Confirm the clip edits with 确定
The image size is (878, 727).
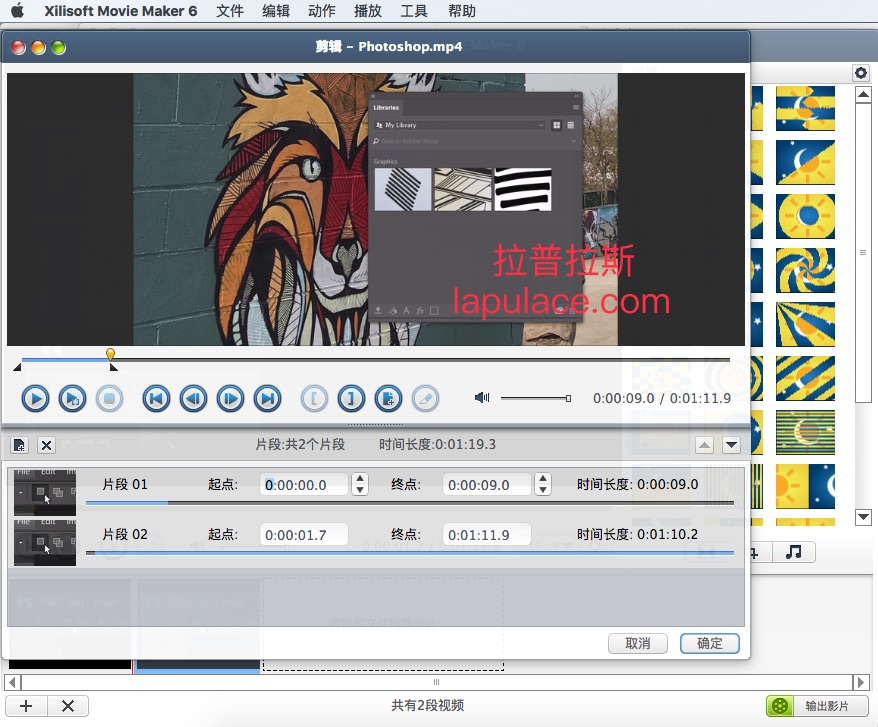[709, 644]
